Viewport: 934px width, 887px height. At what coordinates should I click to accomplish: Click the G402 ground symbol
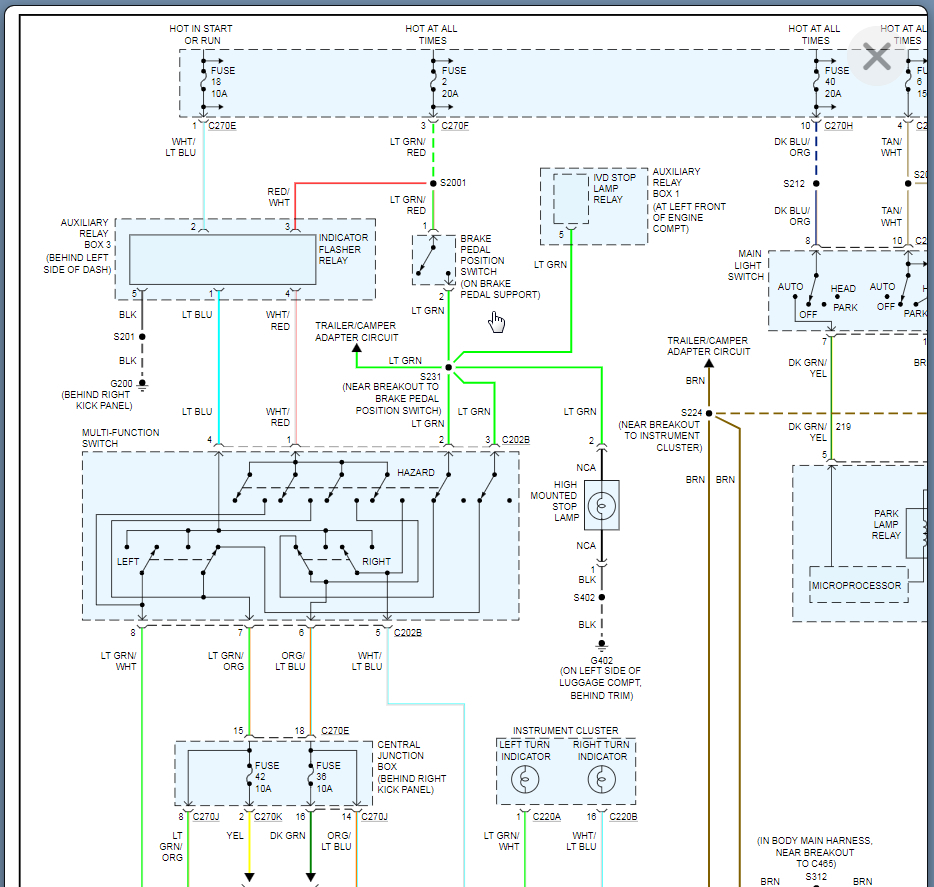pyautogui.click(x=602, y=647)
